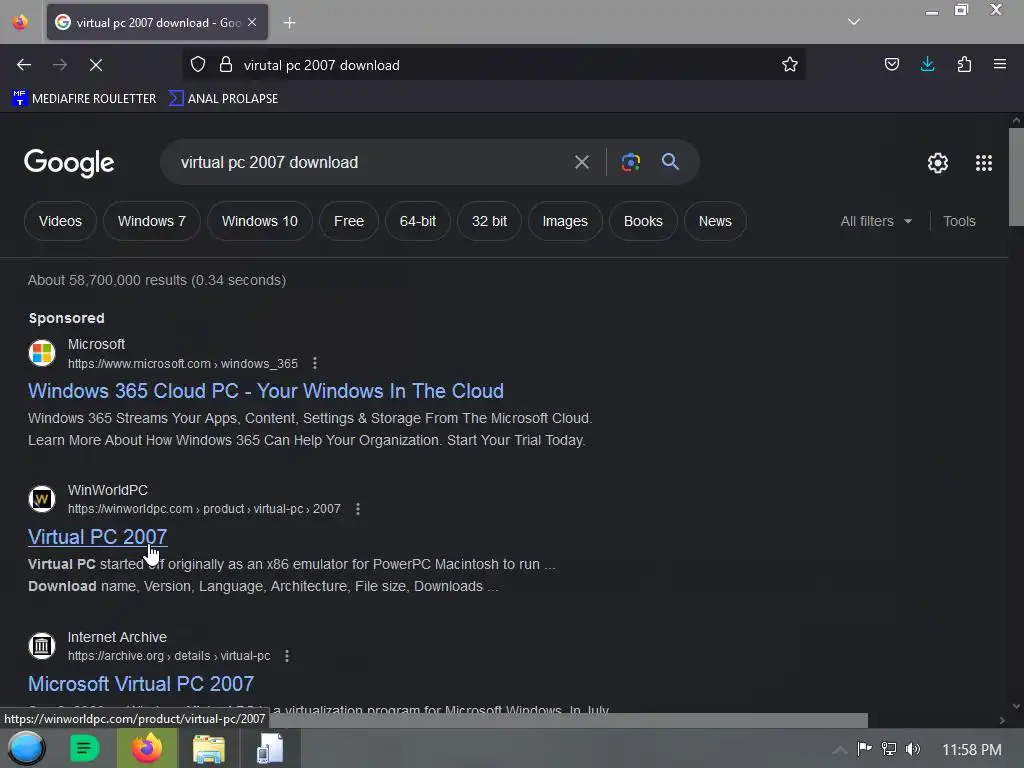Clear the Google search box

[x=582, y=162]
